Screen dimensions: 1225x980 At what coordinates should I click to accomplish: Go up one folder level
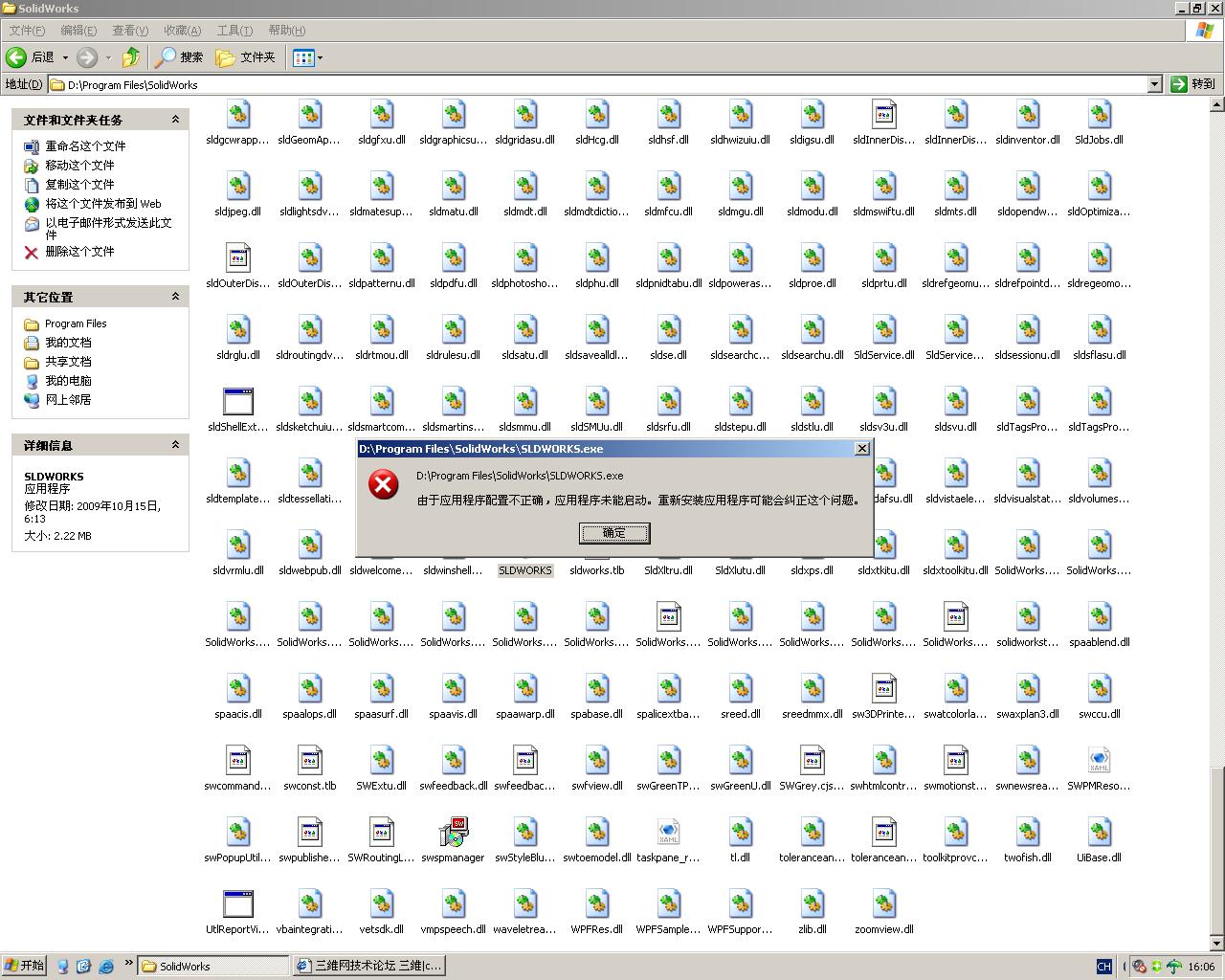131,57
